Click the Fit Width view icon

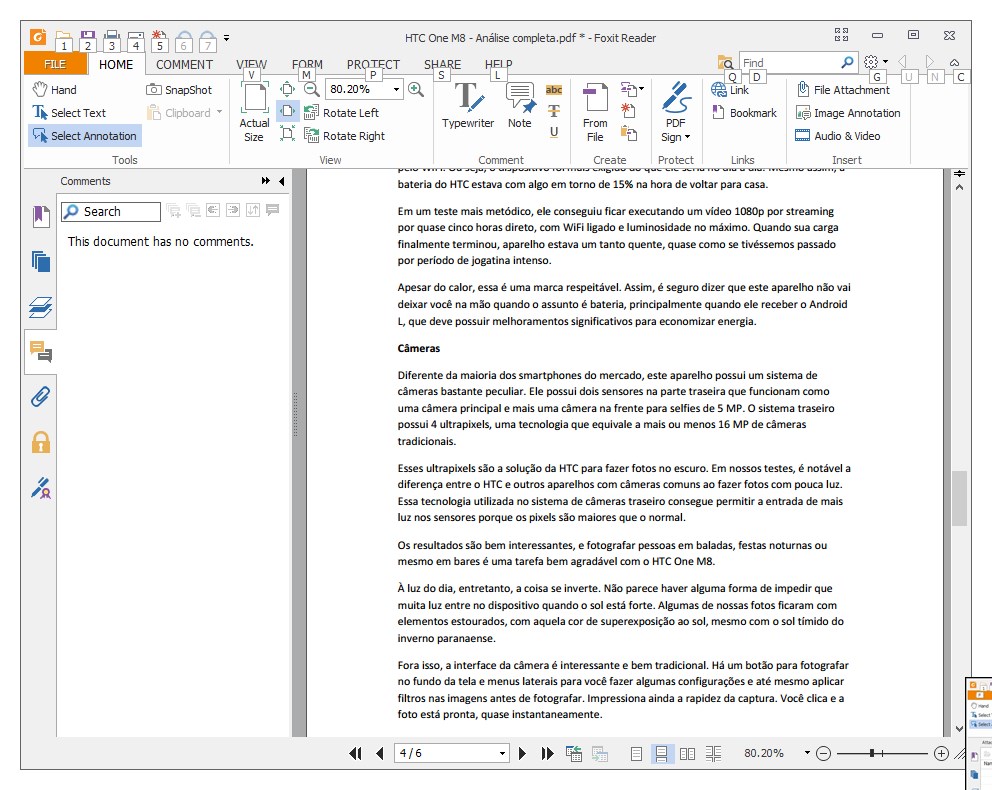(287, 111)
